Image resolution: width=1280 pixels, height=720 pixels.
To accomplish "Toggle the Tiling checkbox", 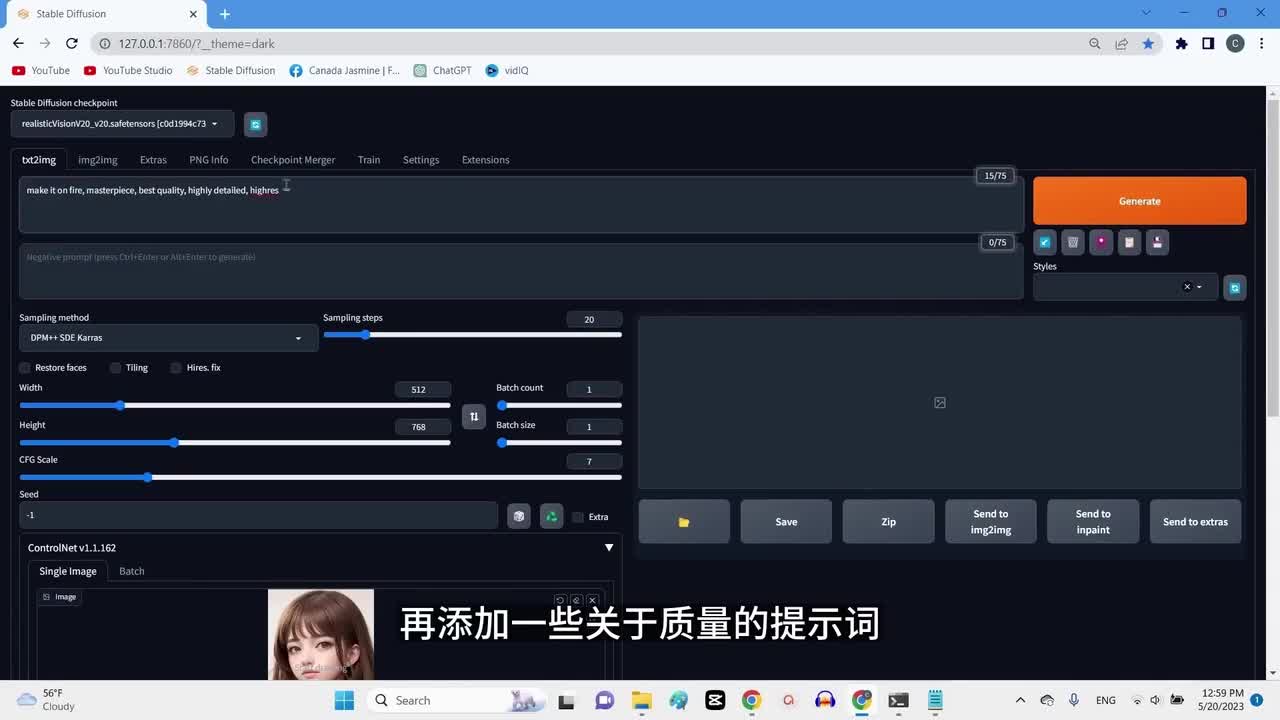I will pos(116,368).
